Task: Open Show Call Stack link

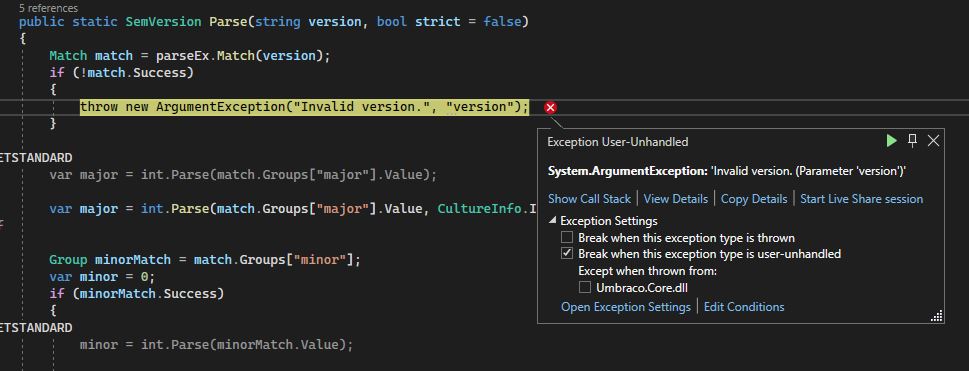Action: click(x=589, y=199)
